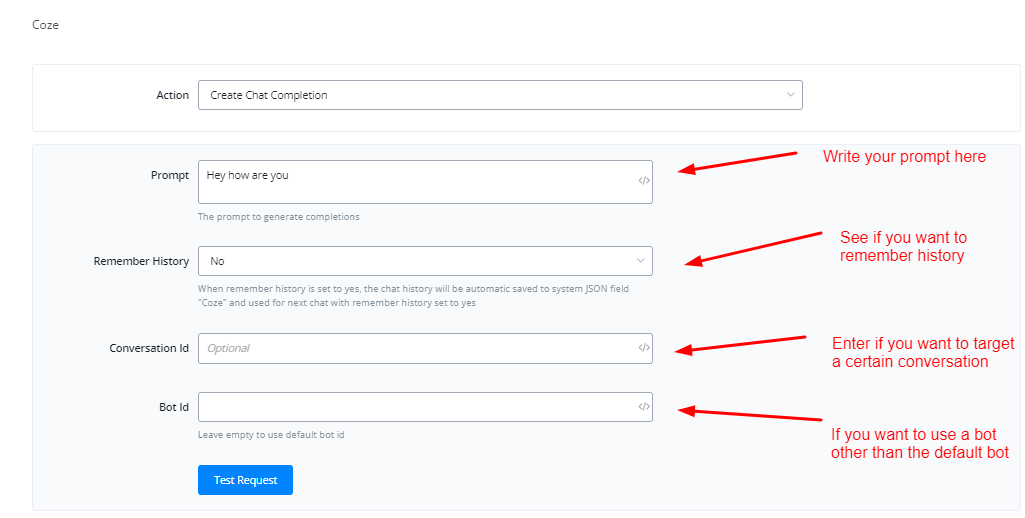Click the code icon in Conversation Id field

tap(644, 348)
